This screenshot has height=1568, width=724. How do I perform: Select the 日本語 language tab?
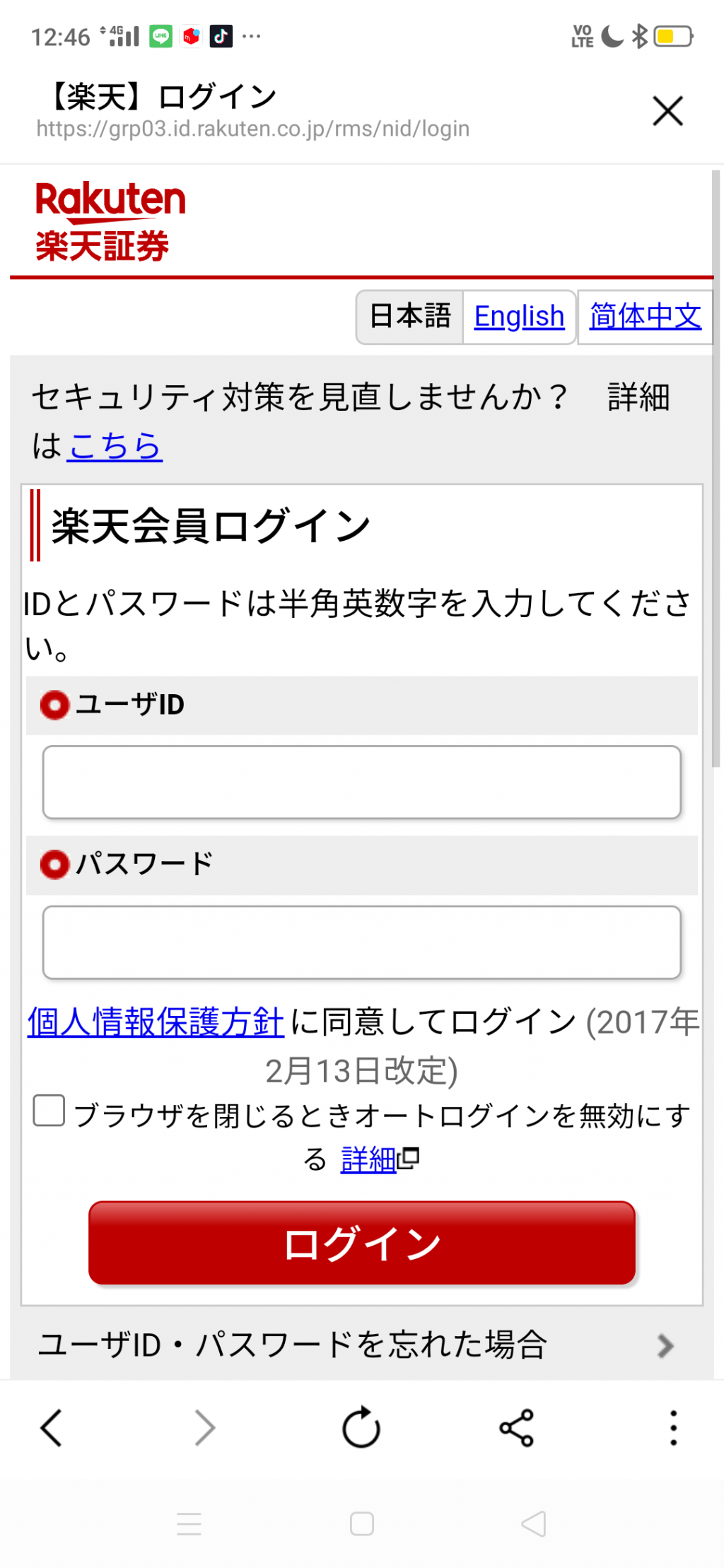click(410, 316)
